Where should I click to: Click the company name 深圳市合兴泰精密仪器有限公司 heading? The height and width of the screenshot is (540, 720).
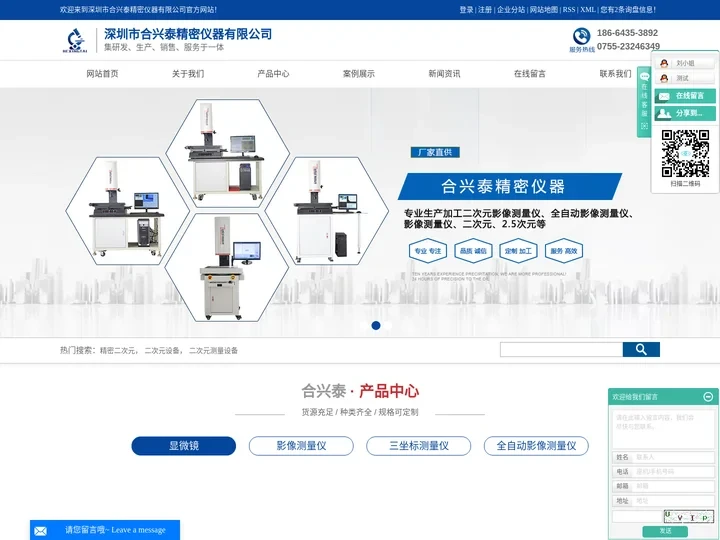point(188,34)
